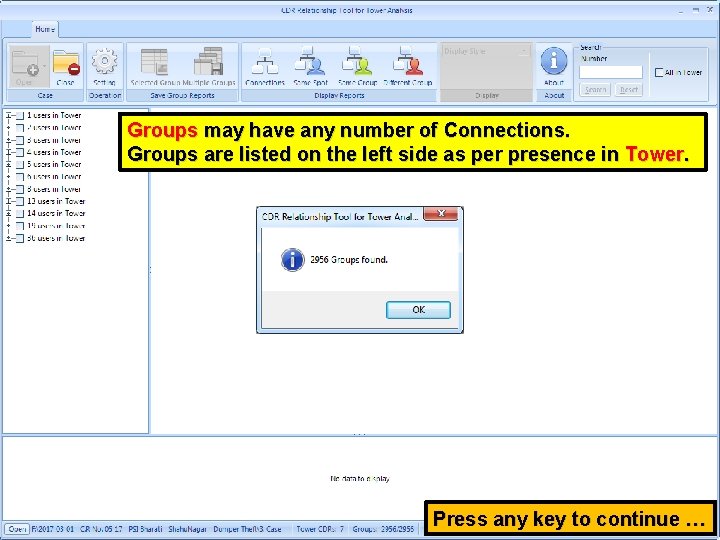The width and height of the screenshot is (720, 540).
Task: Click the Open case icon
Action: [x=26, y=63]
